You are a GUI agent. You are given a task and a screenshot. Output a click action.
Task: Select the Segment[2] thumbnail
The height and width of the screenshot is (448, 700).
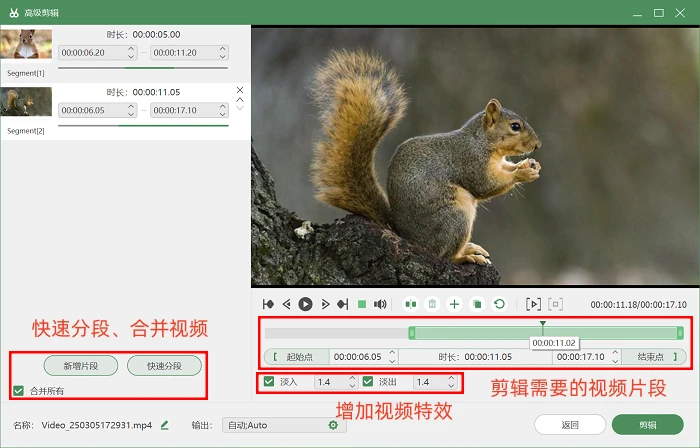[26, 101]
